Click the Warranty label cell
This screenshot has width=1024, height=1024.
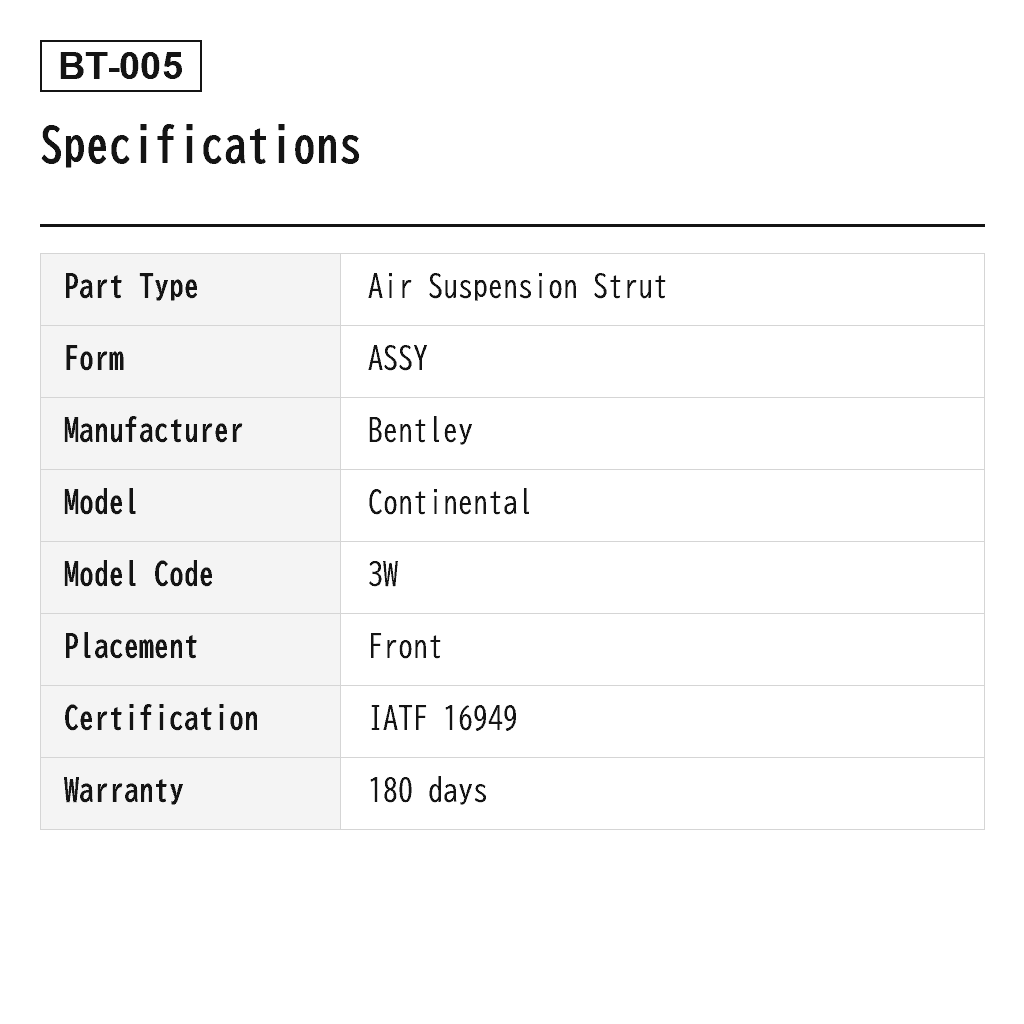tap(191, 793)
